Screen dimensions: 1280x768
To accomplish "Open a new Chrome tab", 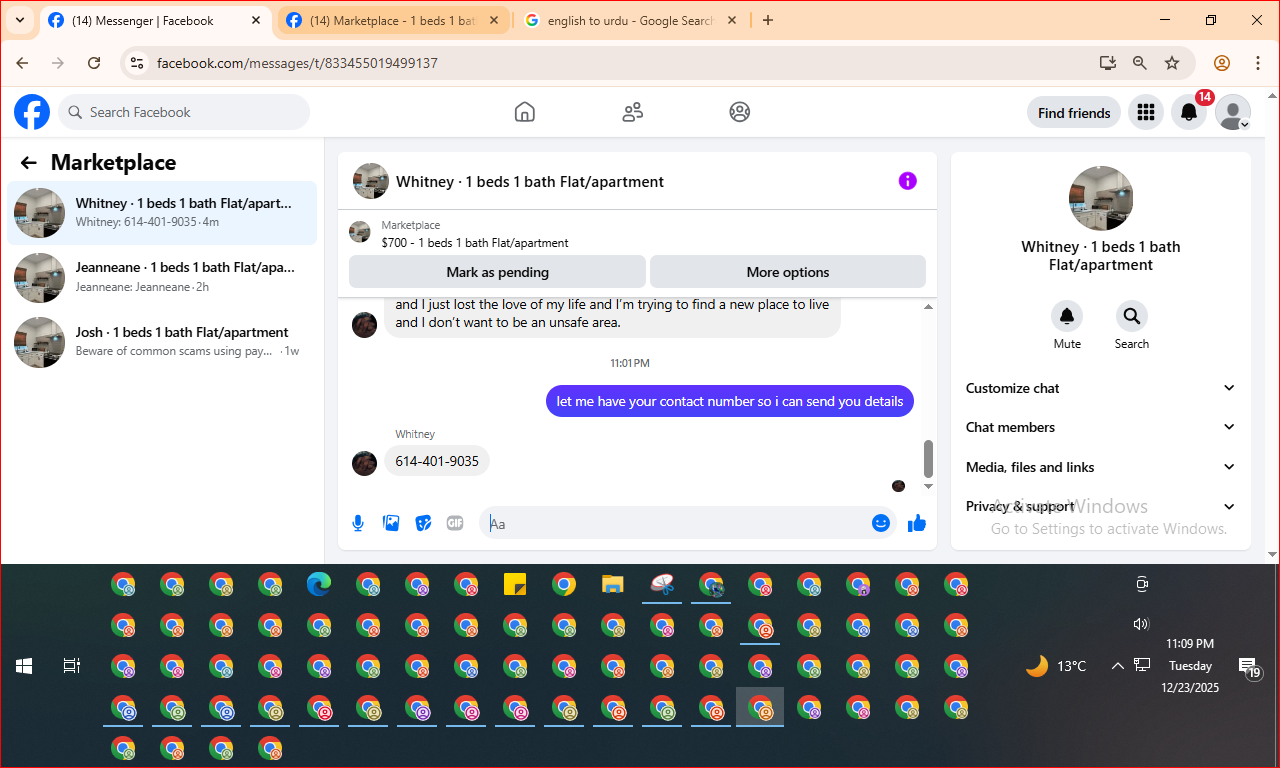I will [x=768, y=20].
